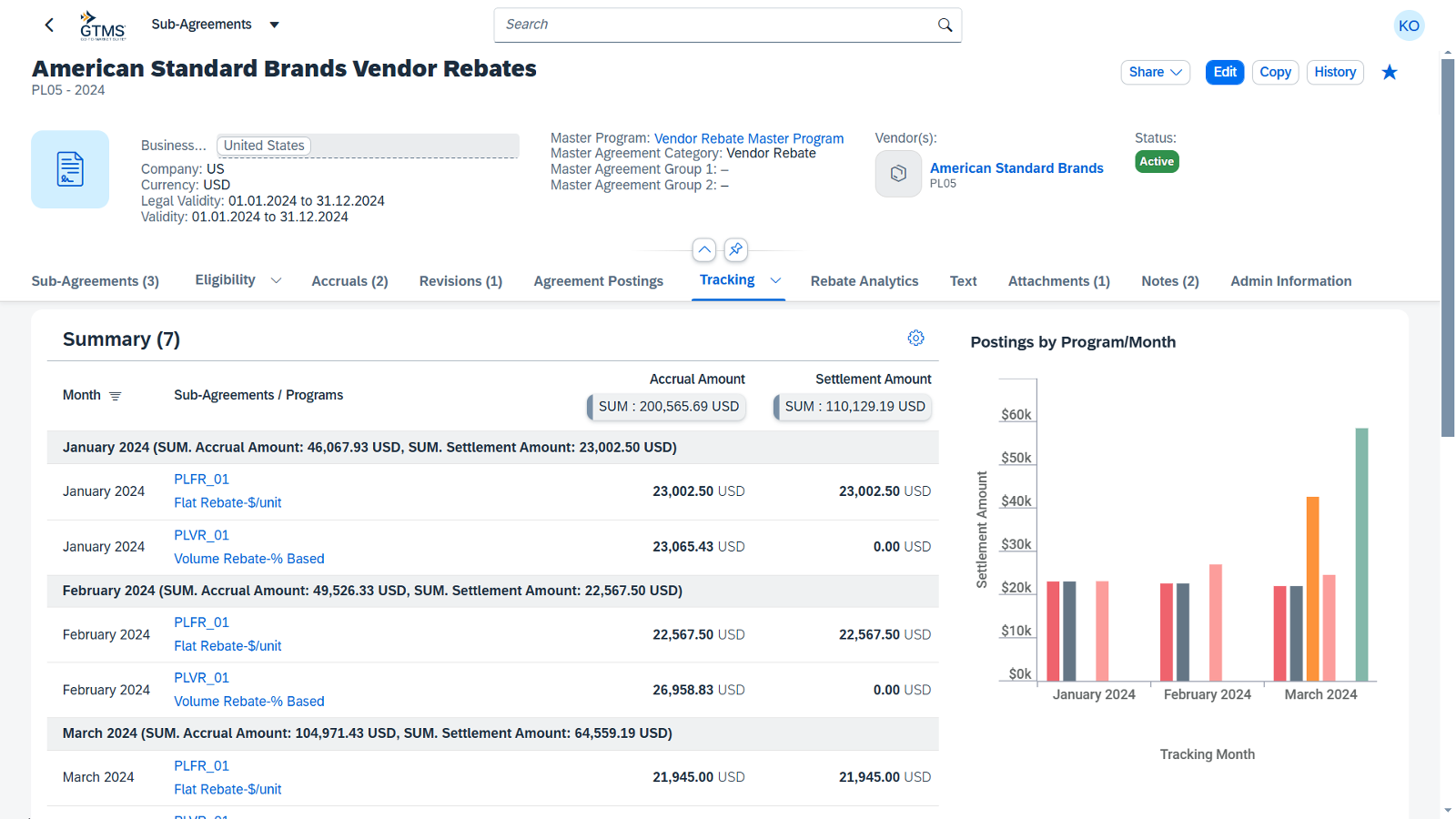The image size is (1456, 819).
Task: Toggle the favorite star icon
Action: [1389, 73]
